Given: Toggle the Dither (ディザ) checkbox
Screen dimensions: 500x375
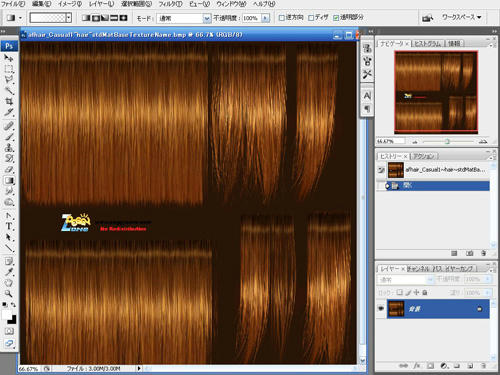Looking at the screenshot, I should (x=311, y=18).
